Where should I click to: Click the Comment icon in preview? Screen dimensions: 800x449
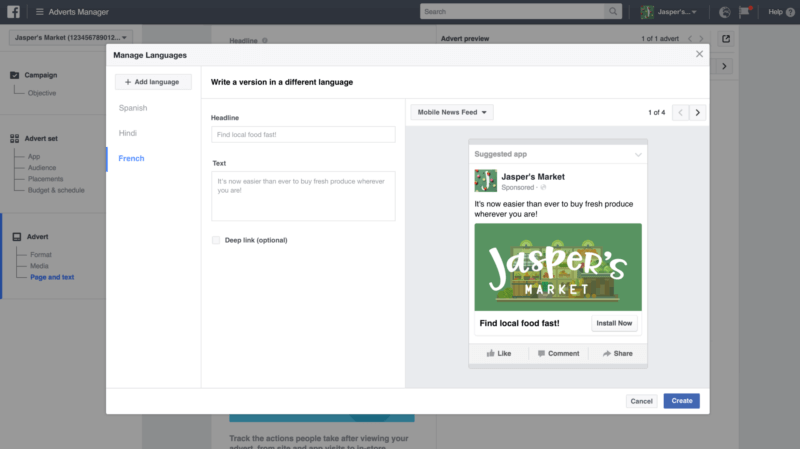[x=541, y=353]
